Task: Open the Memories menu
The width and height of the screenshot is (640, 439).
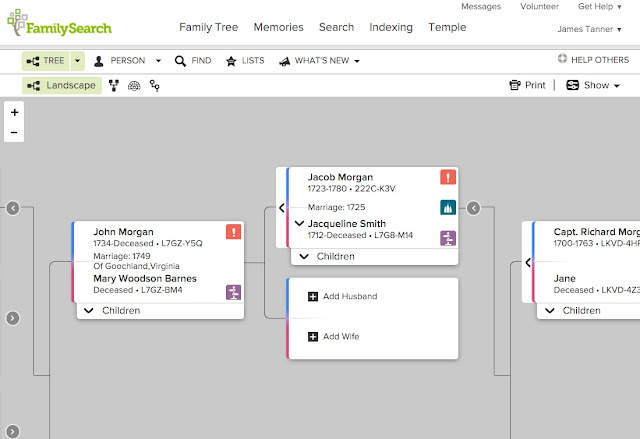Action: coord(279,27)
